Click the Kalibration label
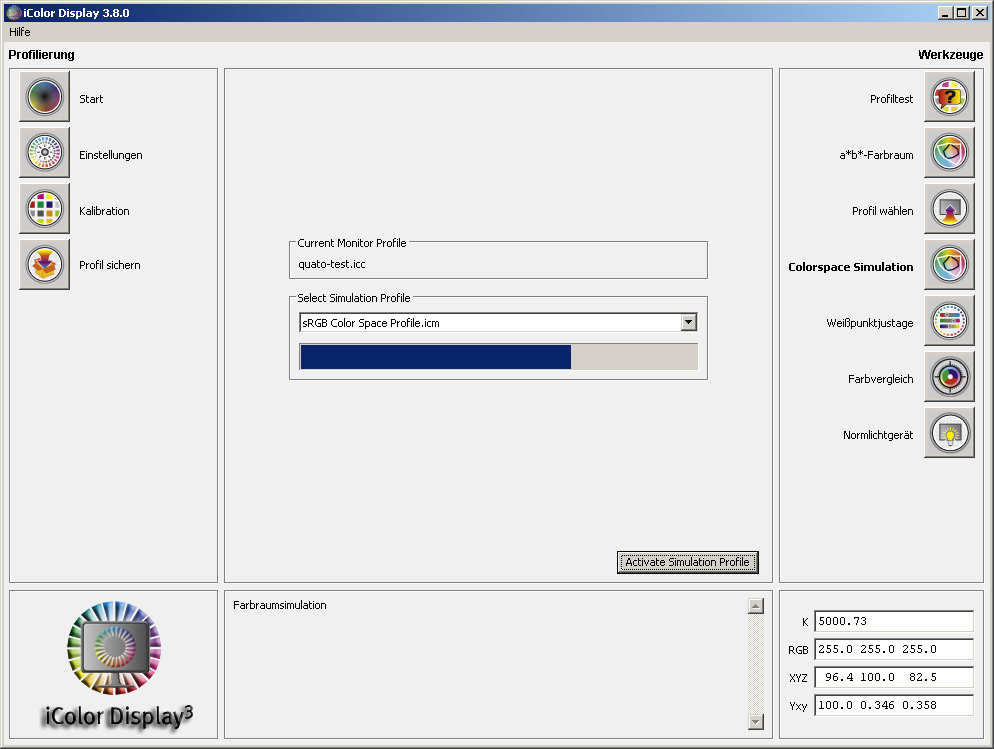Viewport: 994px width, 749px height. [104, 211]
